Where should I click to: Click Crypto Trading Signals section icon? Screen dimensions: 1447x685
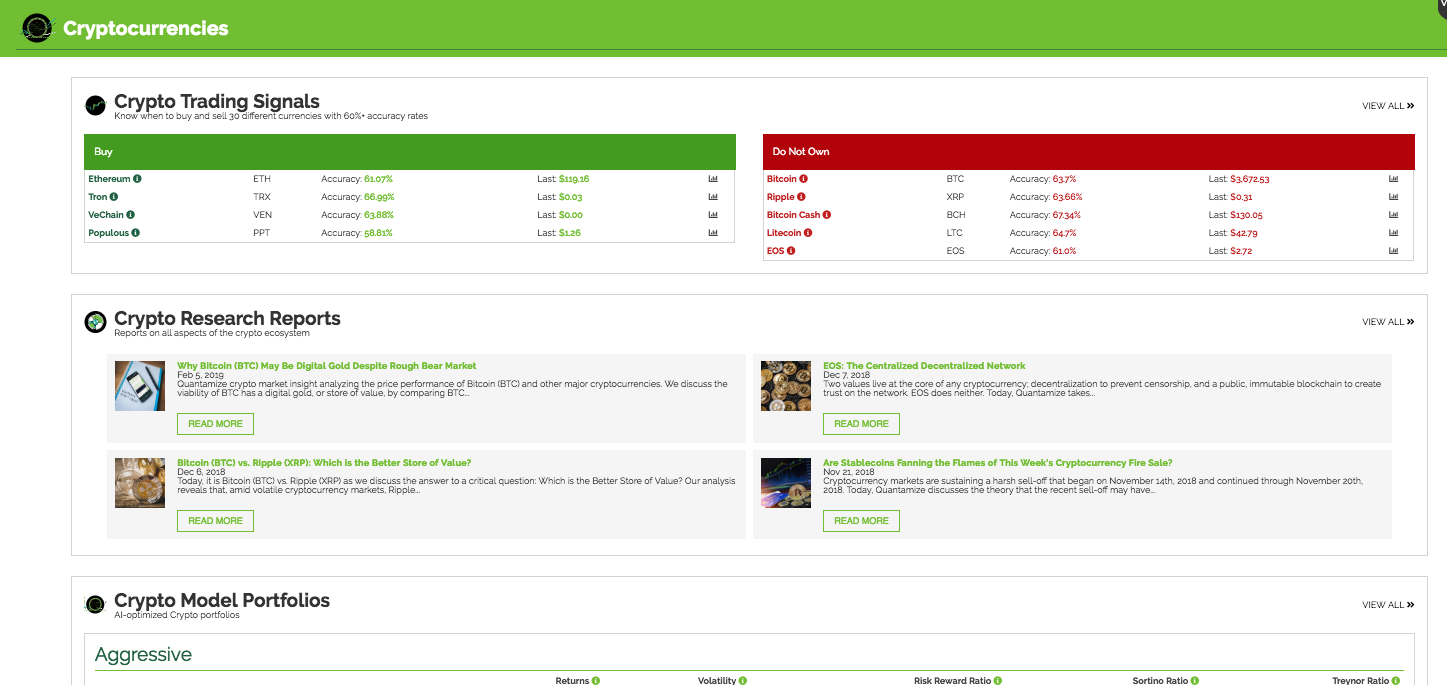pos(95,105)
